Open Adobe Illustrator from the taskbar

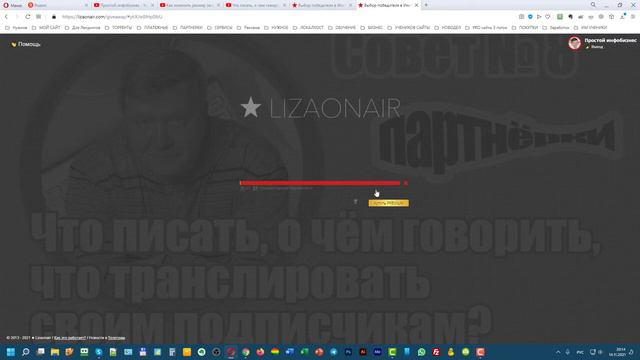coord(363,352)
